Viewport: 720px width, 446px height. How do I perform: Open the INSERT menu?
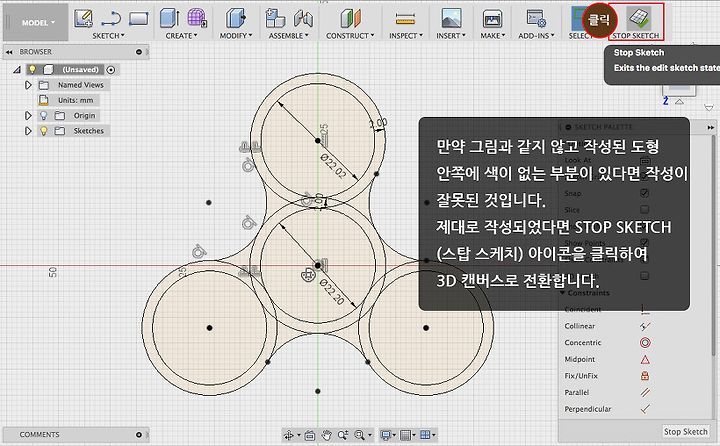click(x=451, y=35)
